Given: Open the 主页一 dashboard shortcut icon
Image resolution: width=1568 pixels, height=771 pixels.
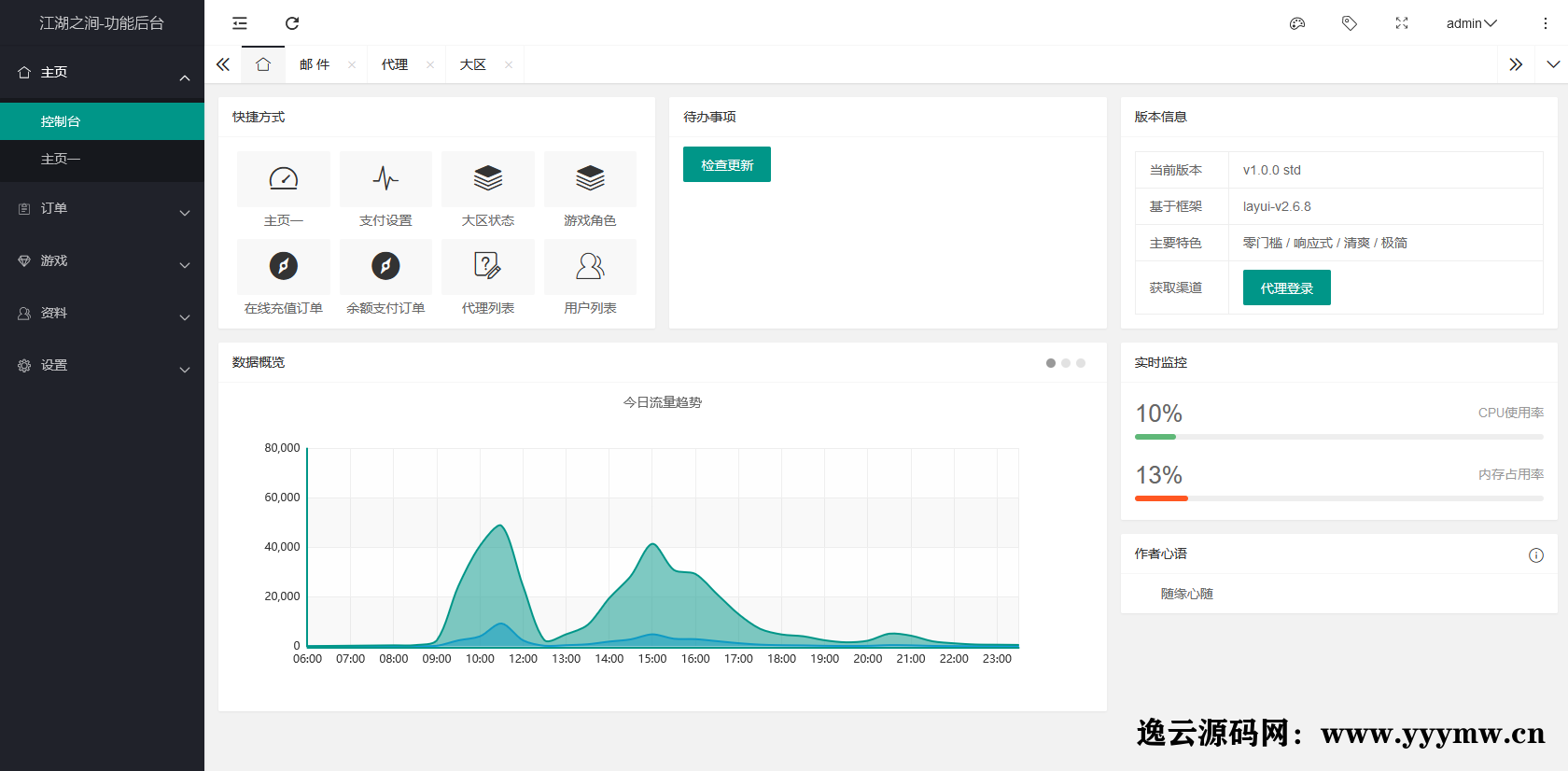Looking at the screenshot, I should pos(284,179).
